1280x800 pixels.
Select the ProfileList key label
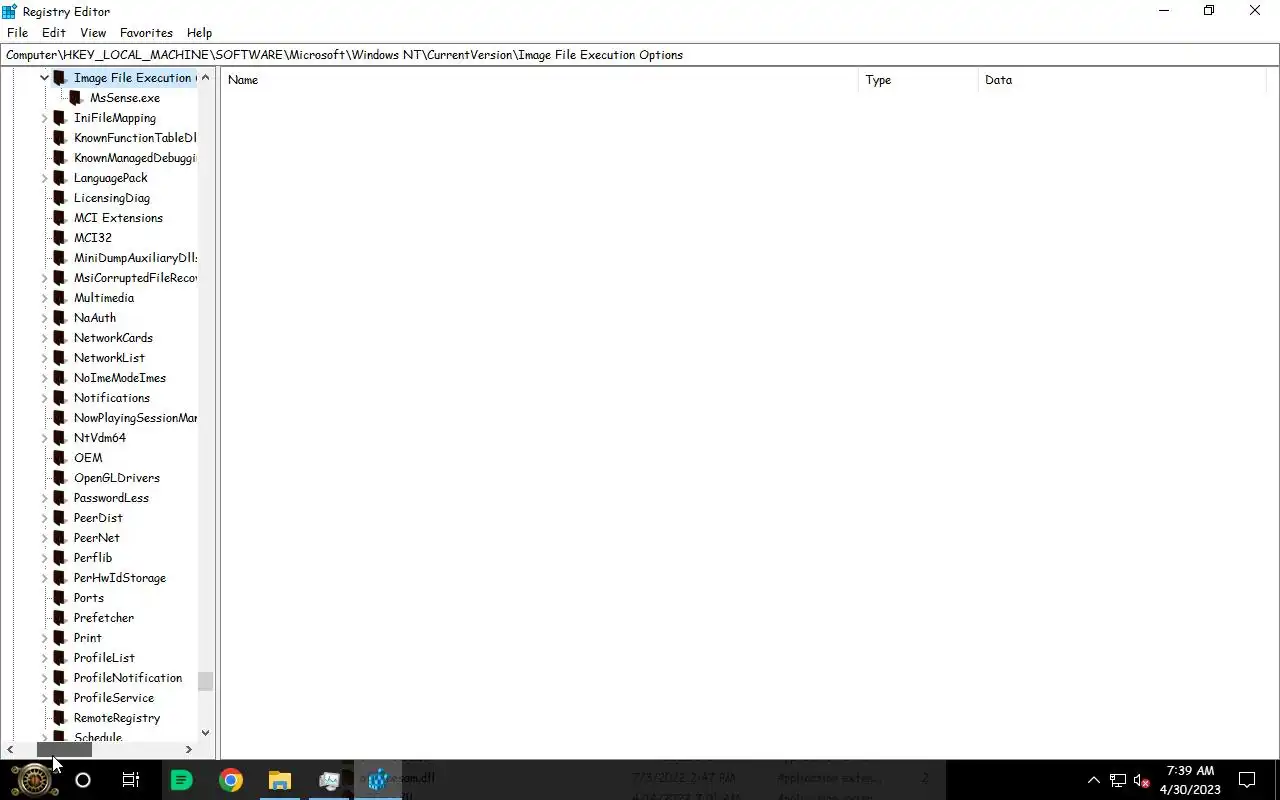(x=104, y=658)
